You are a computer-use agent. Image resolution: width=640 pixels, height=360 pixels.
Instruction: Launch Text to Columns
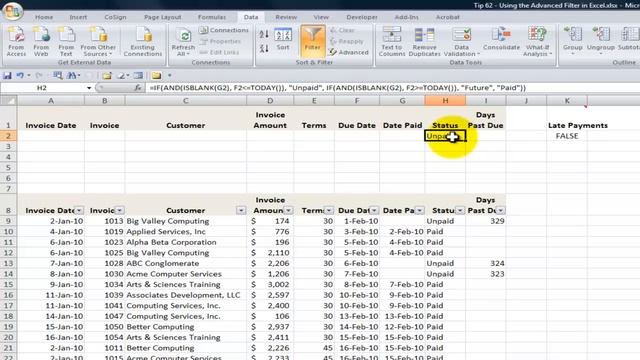pos(391,42)
